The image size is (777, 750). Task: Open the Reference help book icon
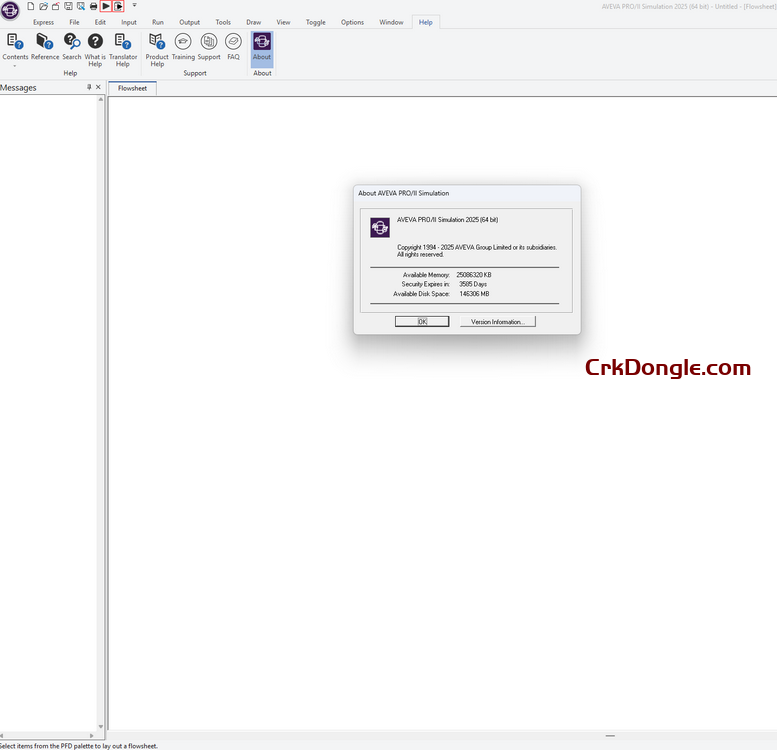click(44, 43)
